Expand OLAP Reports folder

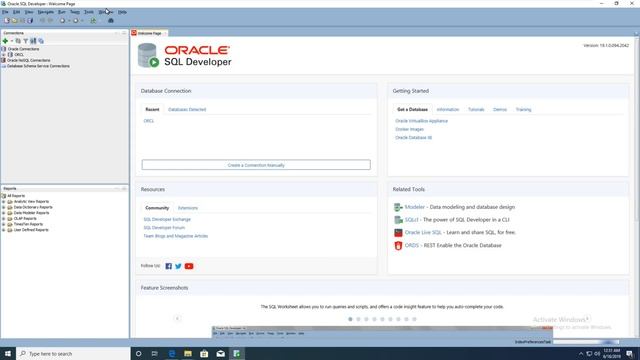pos(4,219)
